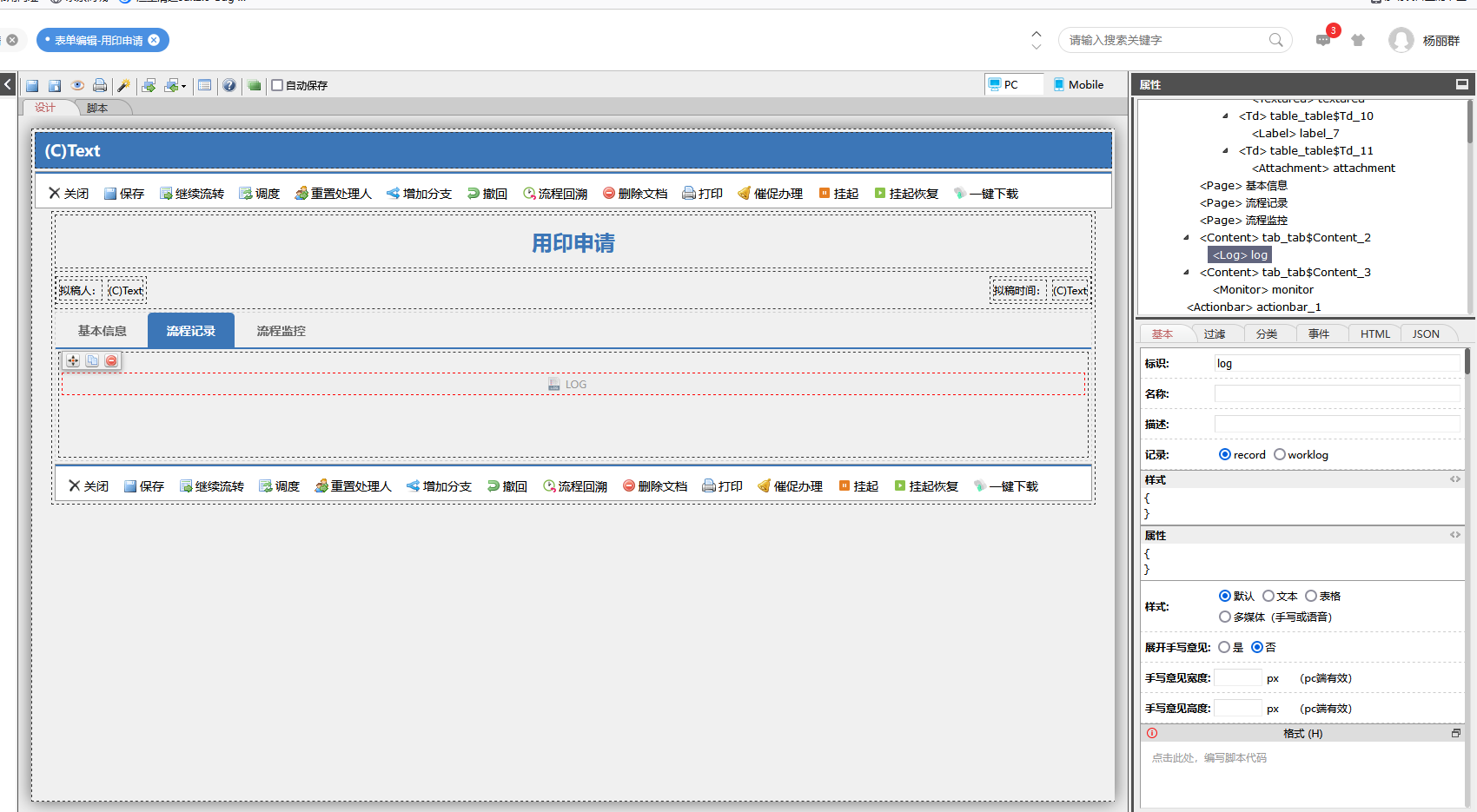
Task: Click the red warning icon beside 格式 (H)
Action: click(1152, 733)
